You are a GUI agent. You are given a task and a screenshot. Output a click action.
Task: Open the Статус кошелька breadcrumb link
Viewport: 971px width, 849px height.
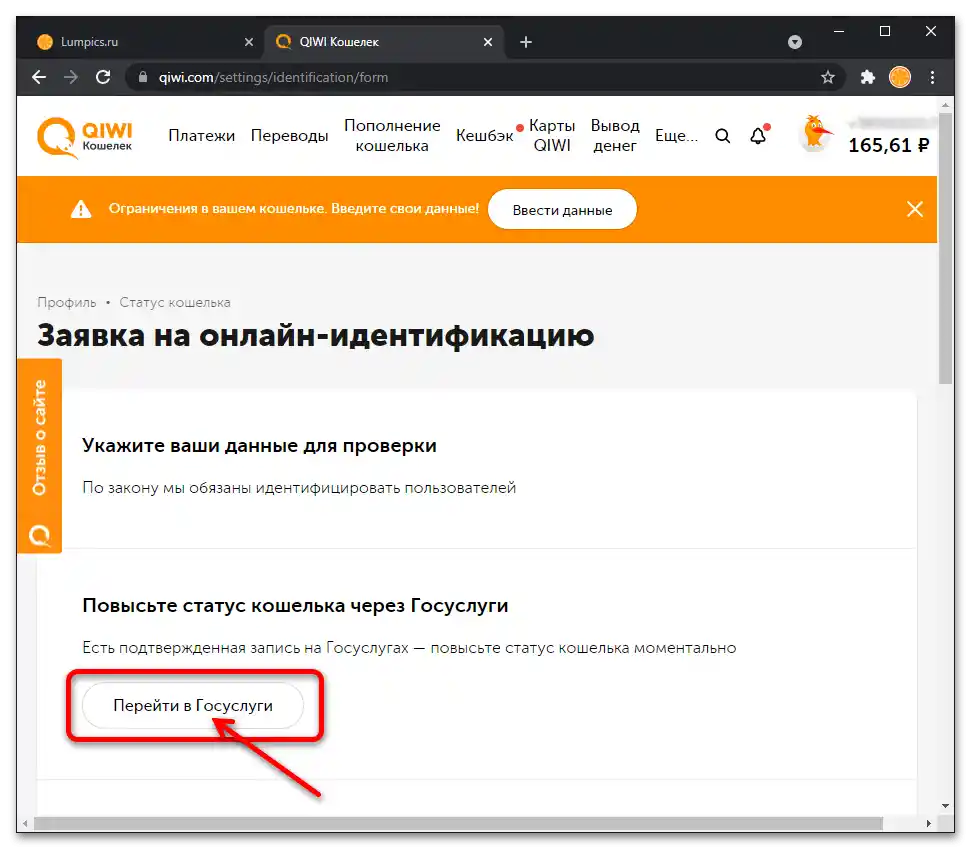coord(175,302)
